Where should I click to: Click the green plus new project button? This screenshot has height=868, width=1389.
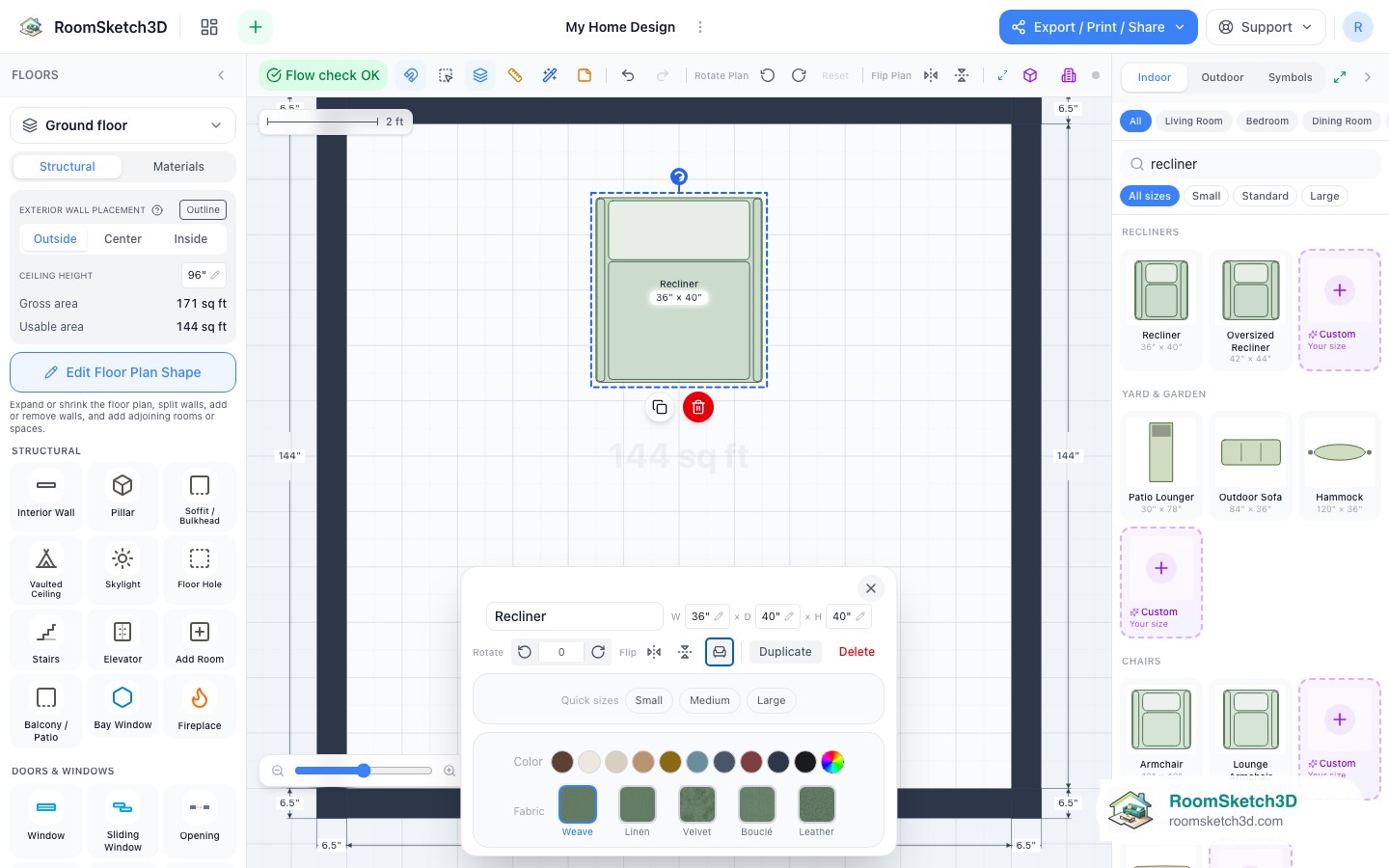[256, 27]
